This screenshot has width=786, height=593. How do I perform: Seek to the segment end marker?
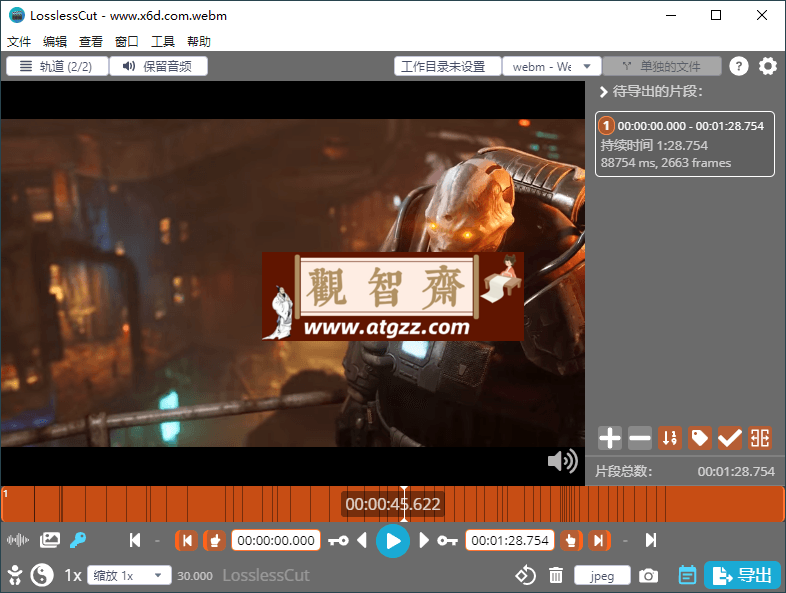(x=599, y=540)
